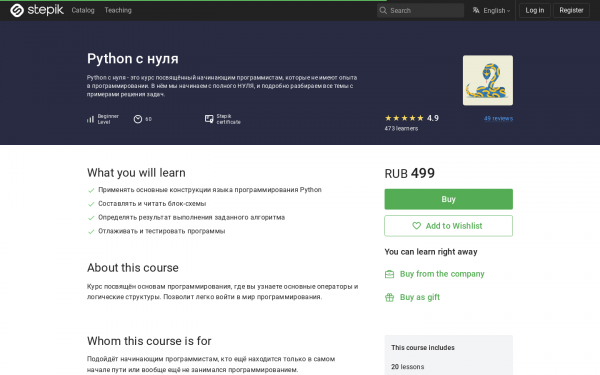Open the Stepik logo home link
Image resolution: width=600 pixels, height=375 pixels.
(x=37, y=10)
